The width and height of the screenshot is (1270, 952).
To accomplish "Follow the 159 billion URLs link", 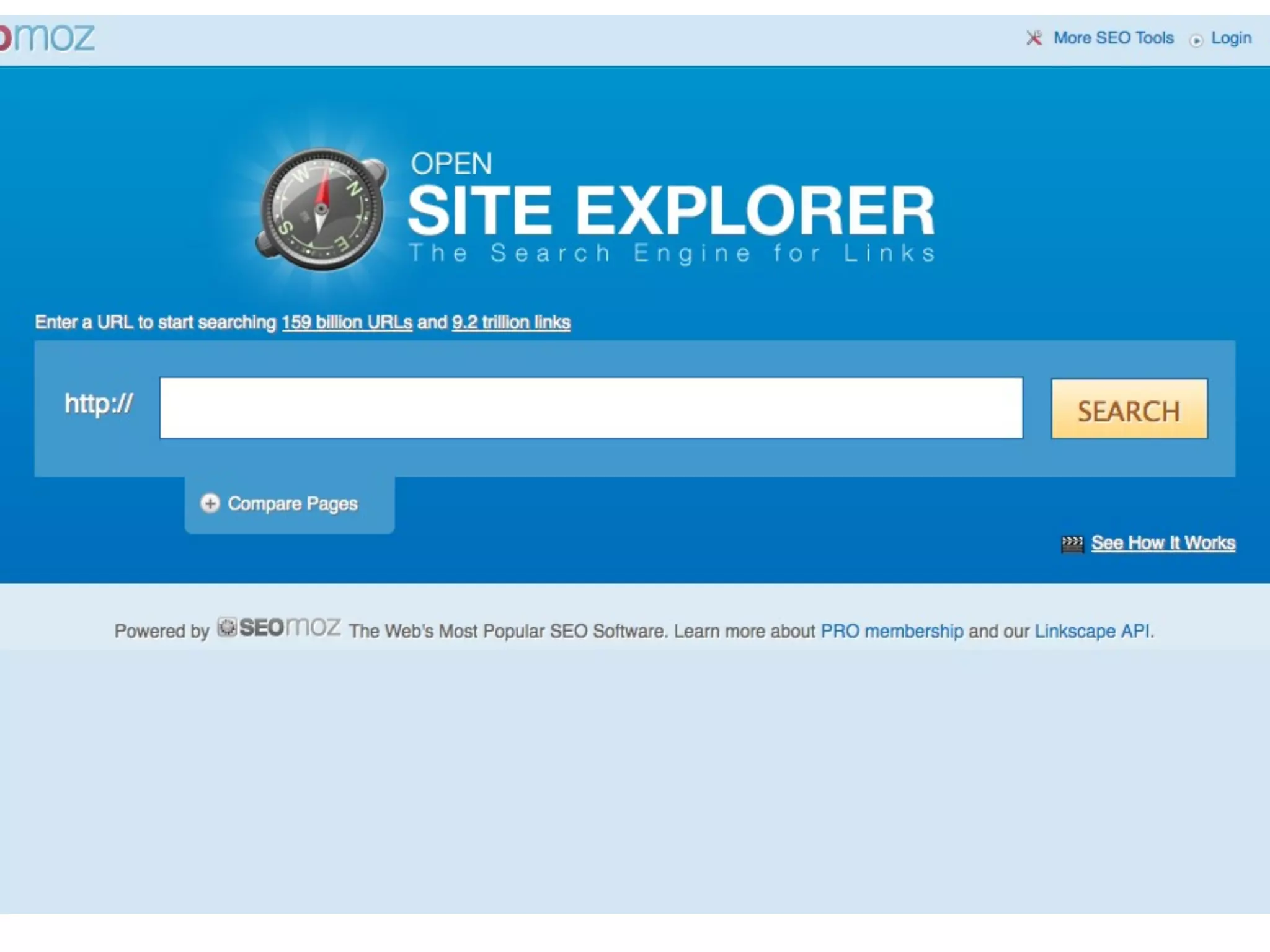I will 347,323.
